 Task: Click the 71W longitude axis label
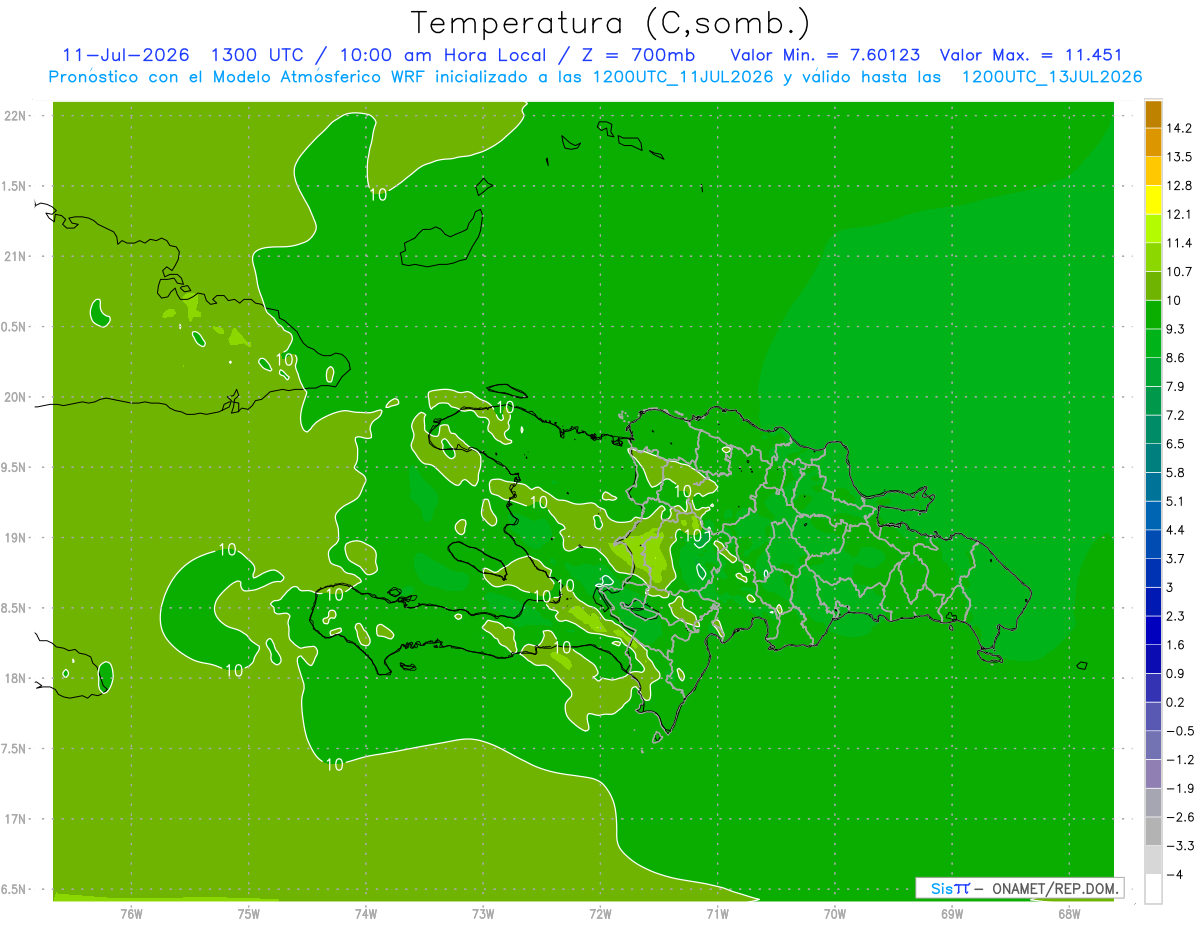[x=717, y=913]
